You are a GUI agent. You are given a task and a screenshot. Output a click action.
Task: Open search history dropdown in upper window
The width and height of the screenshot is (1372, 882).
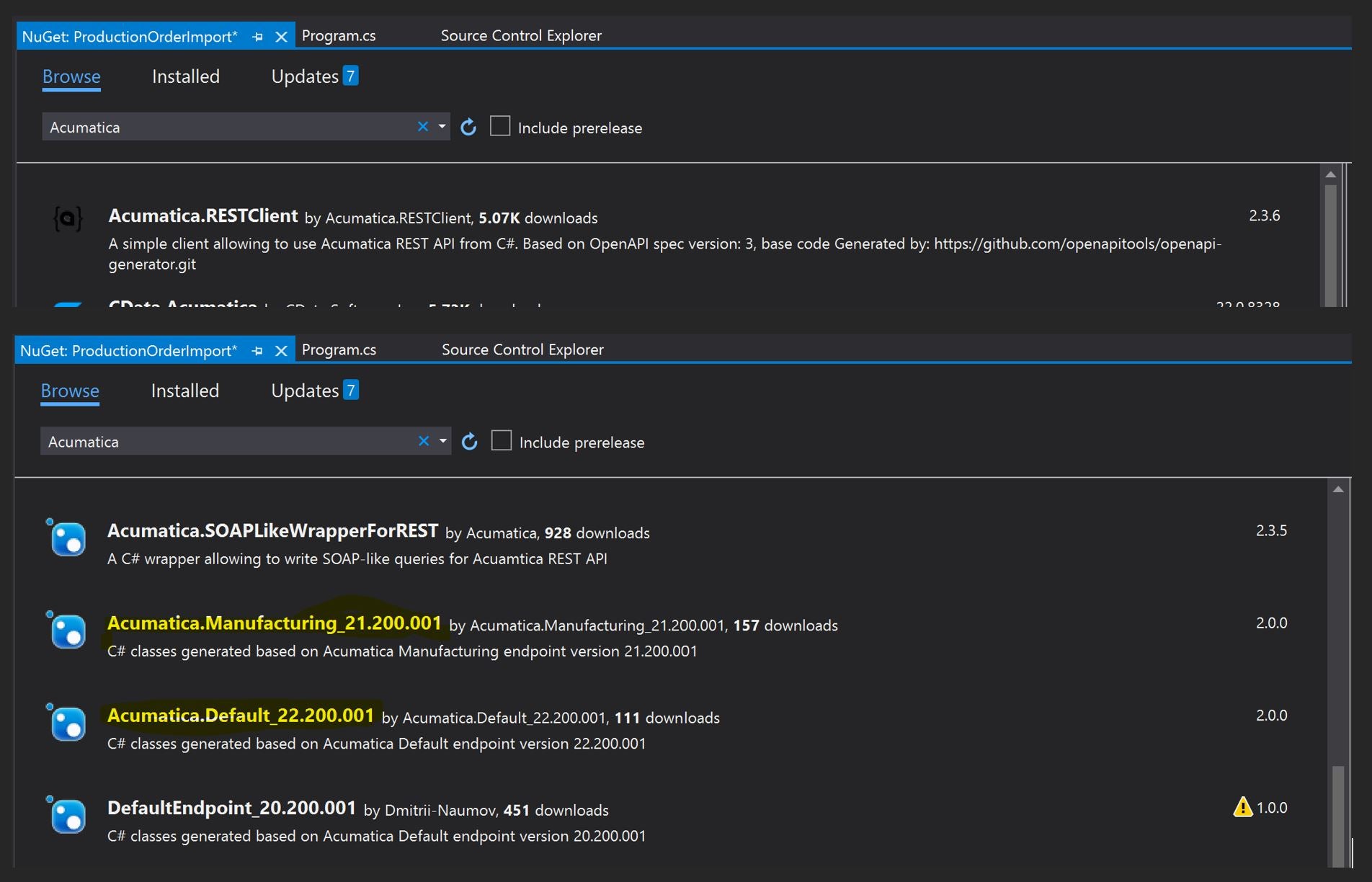(442, 127)
